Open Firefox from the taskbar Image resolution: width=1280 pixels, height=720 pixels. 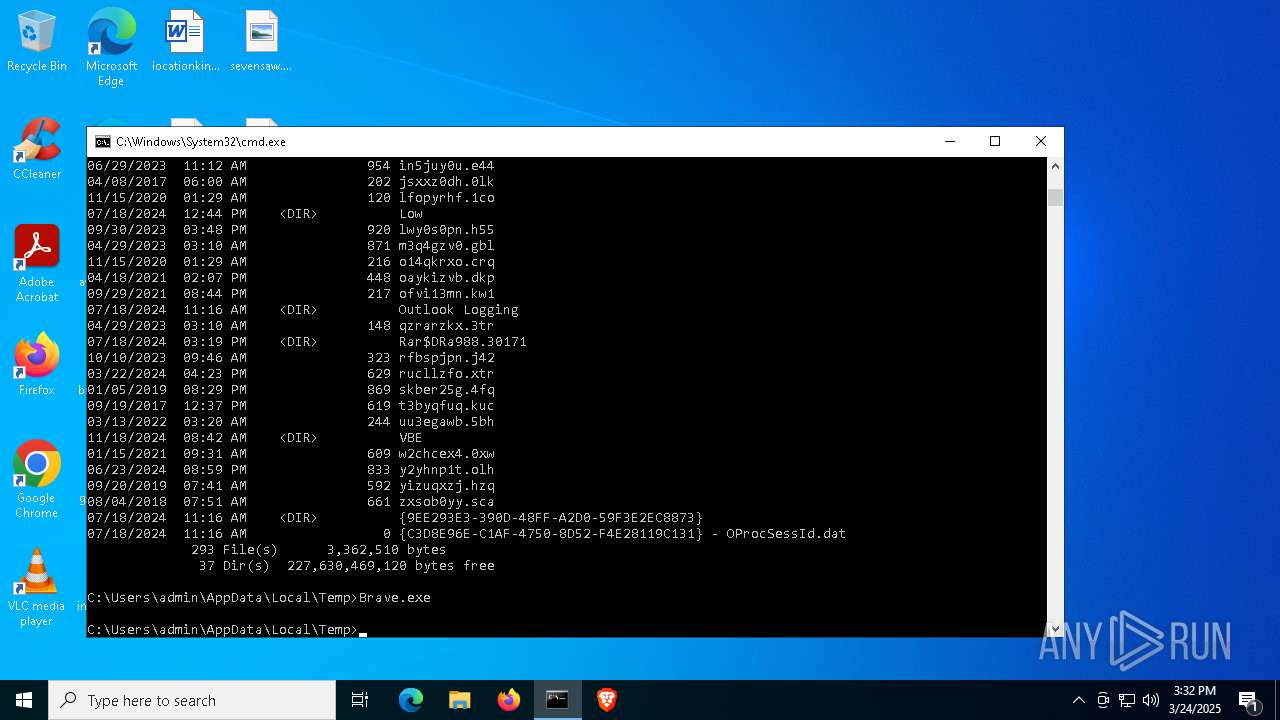[509, 700]
